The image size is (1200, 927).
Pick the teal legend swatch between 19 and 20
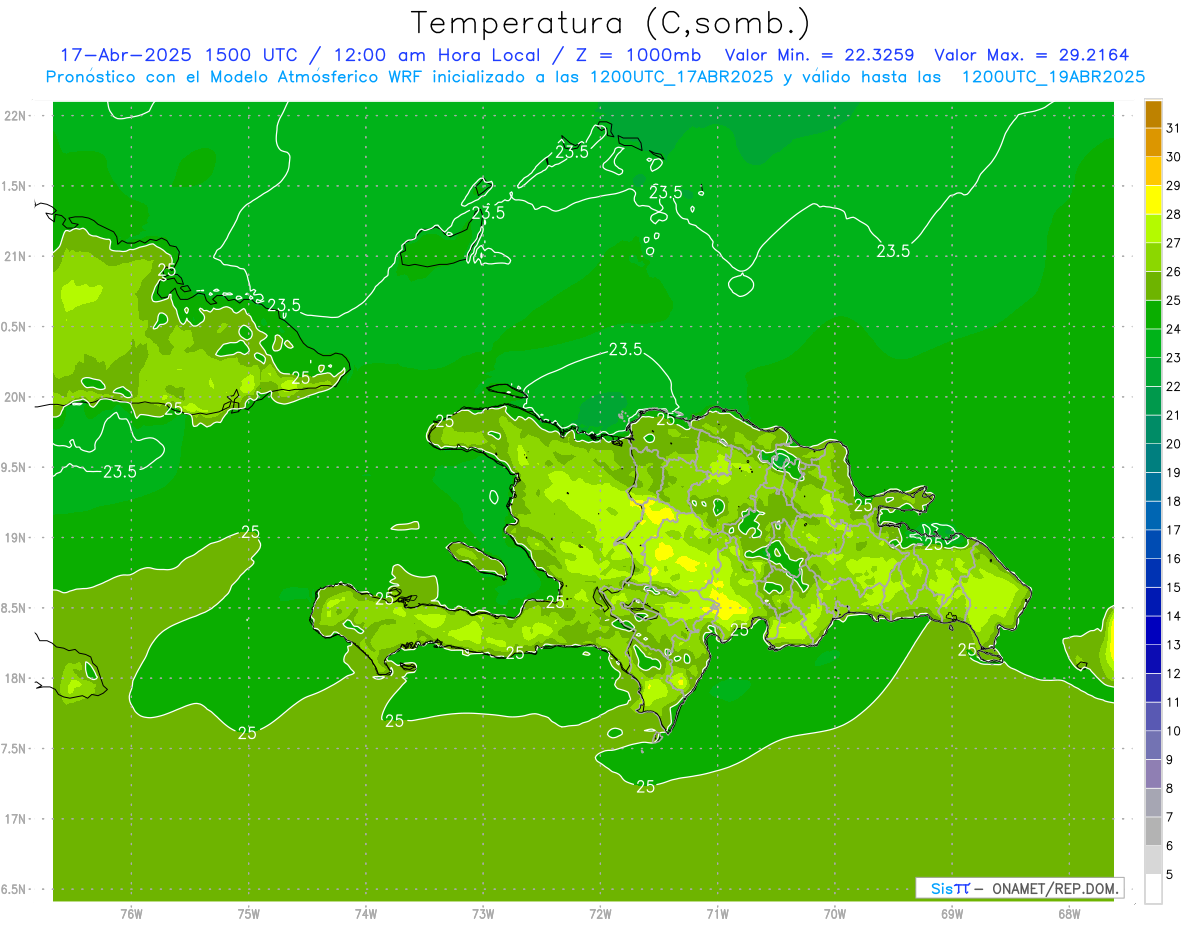coord(1153,459)
